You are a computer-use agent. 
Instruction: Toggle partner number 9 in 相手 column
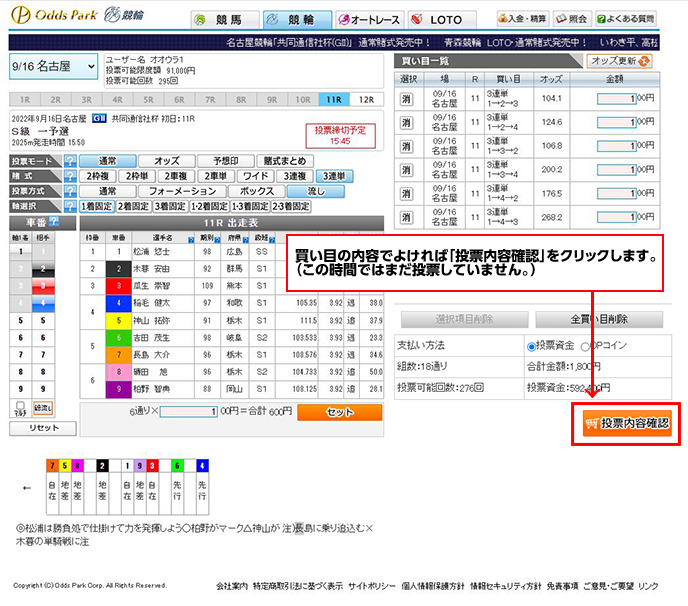point(43,389)
